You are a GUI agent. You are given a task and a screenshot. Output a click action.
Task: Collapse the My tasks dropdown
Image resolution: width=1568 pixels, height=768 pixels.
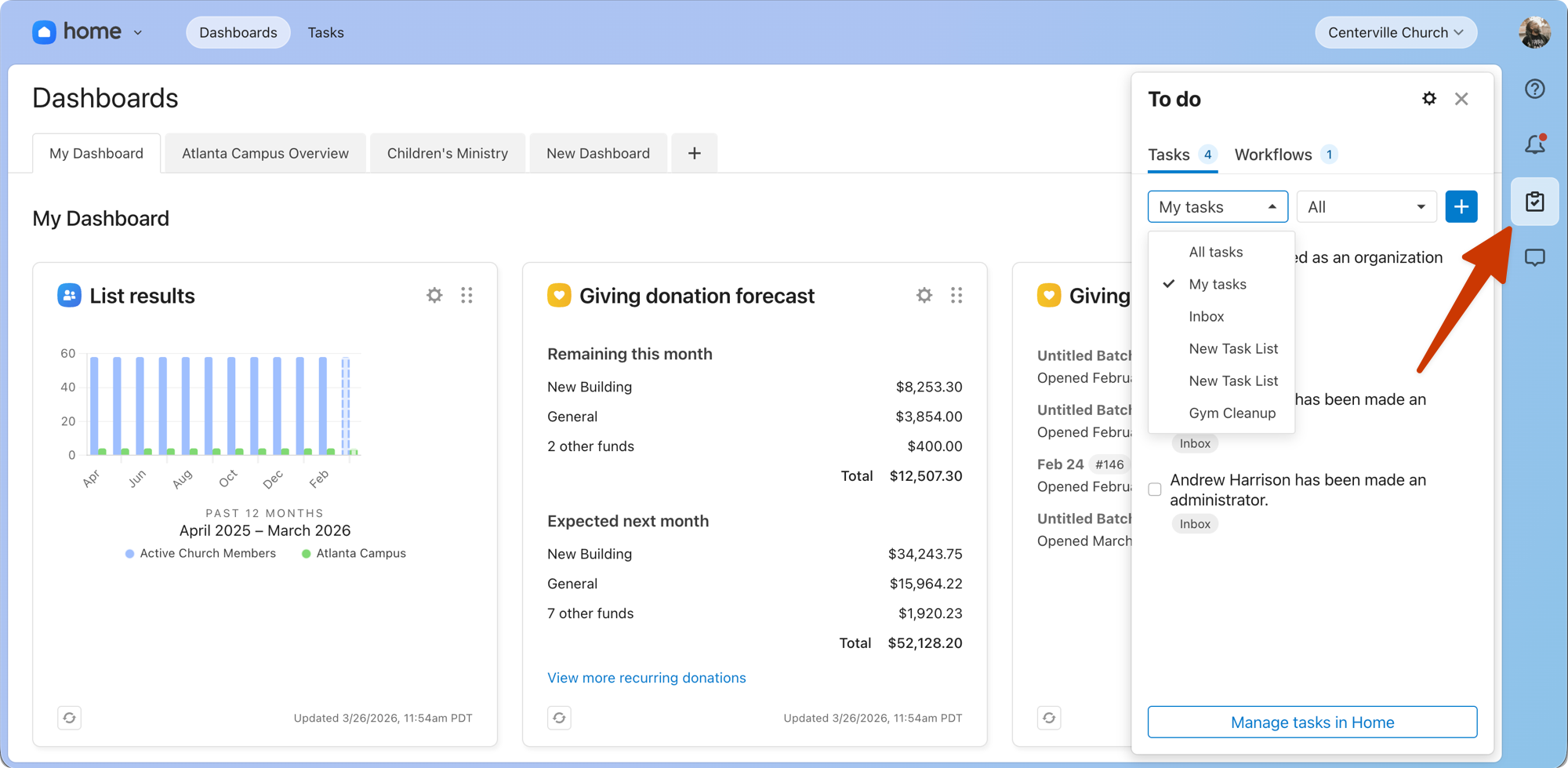tap(1218, 207)
